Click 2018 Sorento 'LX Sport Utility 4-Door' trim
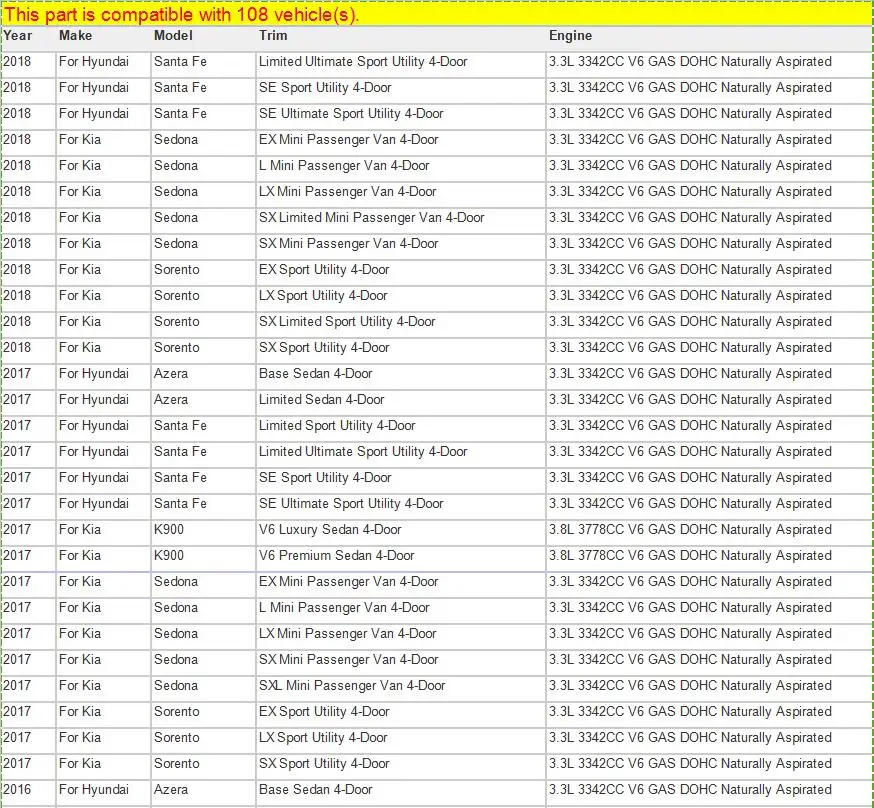This screenshot has width=874, height=808. [323, 296]
